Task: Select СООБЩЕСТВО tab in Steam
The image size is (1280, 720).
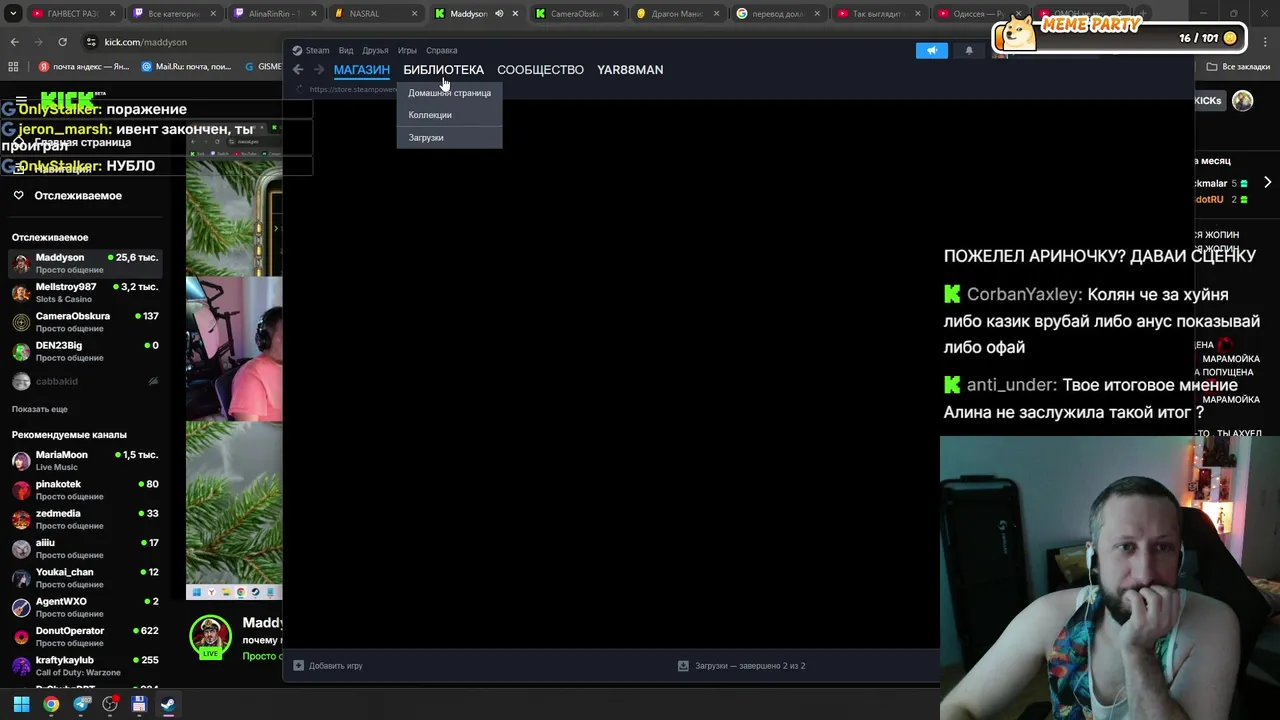Action: [x=540, y=70]
